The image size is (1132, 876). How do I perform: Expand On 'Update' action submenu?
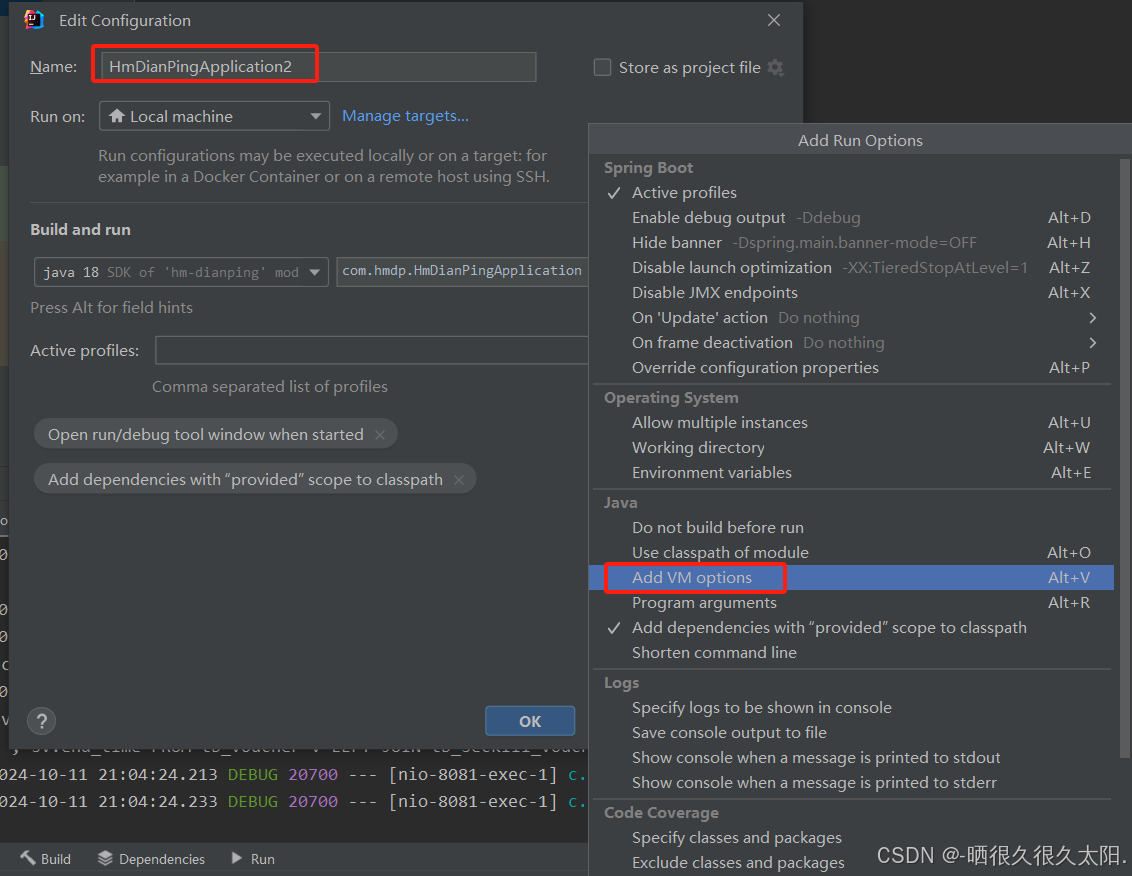tap(853, 318)
